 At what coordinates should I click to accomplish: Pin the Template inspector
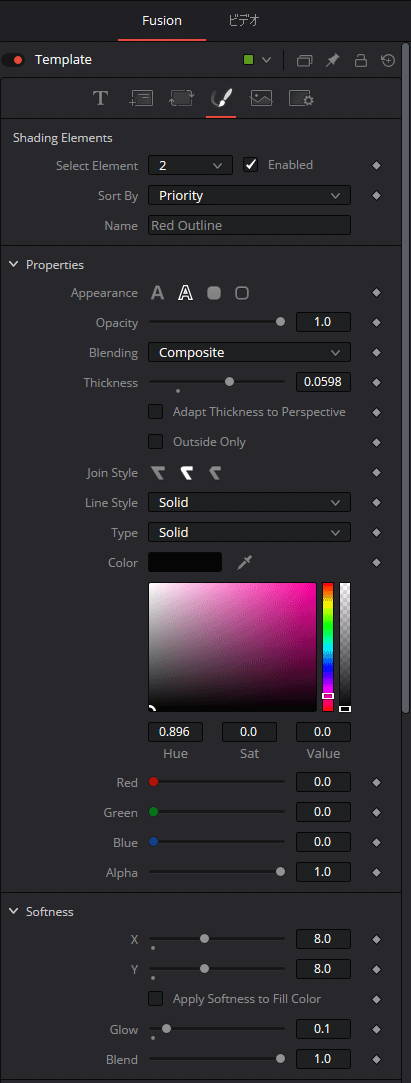(332, 60)
